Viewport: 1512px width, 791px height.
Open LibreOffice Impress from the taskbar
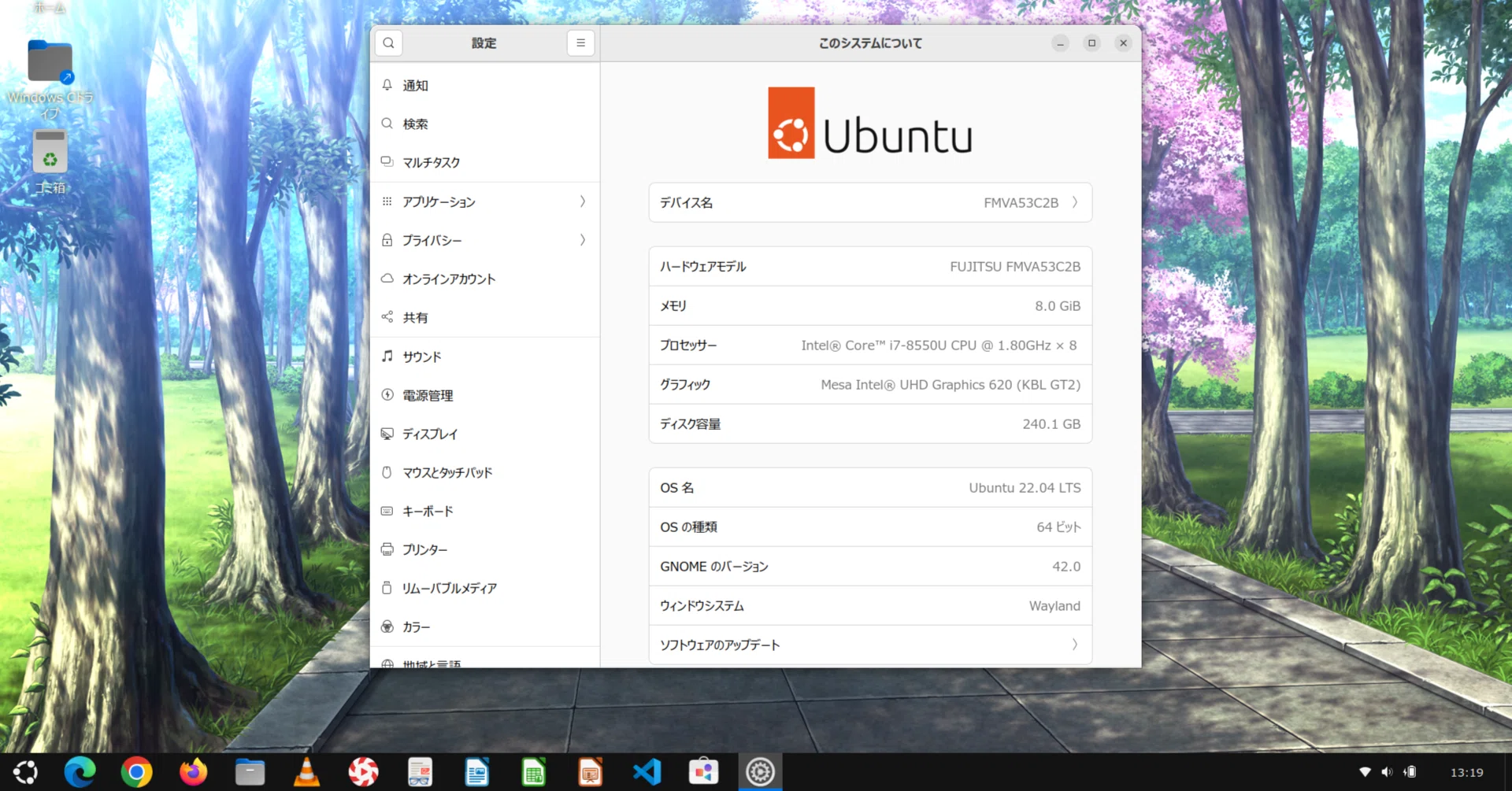coord(590,772)
